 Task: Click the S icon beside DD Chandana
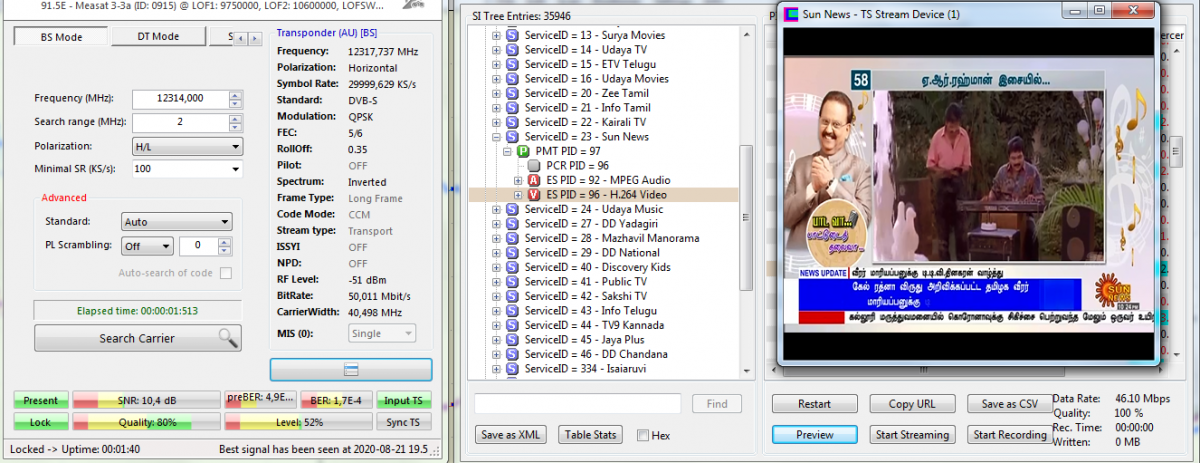click(513, 354)
